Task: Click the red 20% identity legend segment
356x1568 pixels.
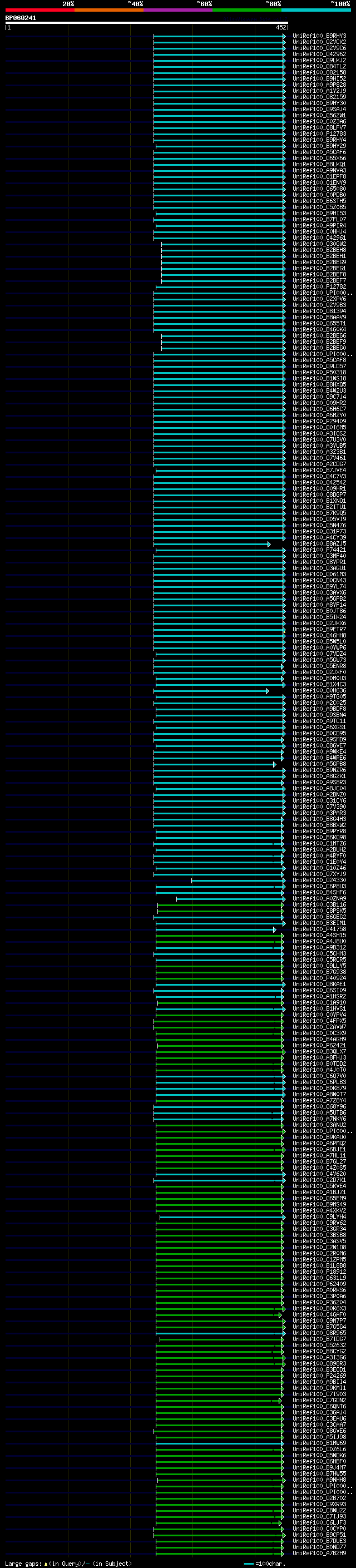Action: pyautogui.click(x=39, y=10)
